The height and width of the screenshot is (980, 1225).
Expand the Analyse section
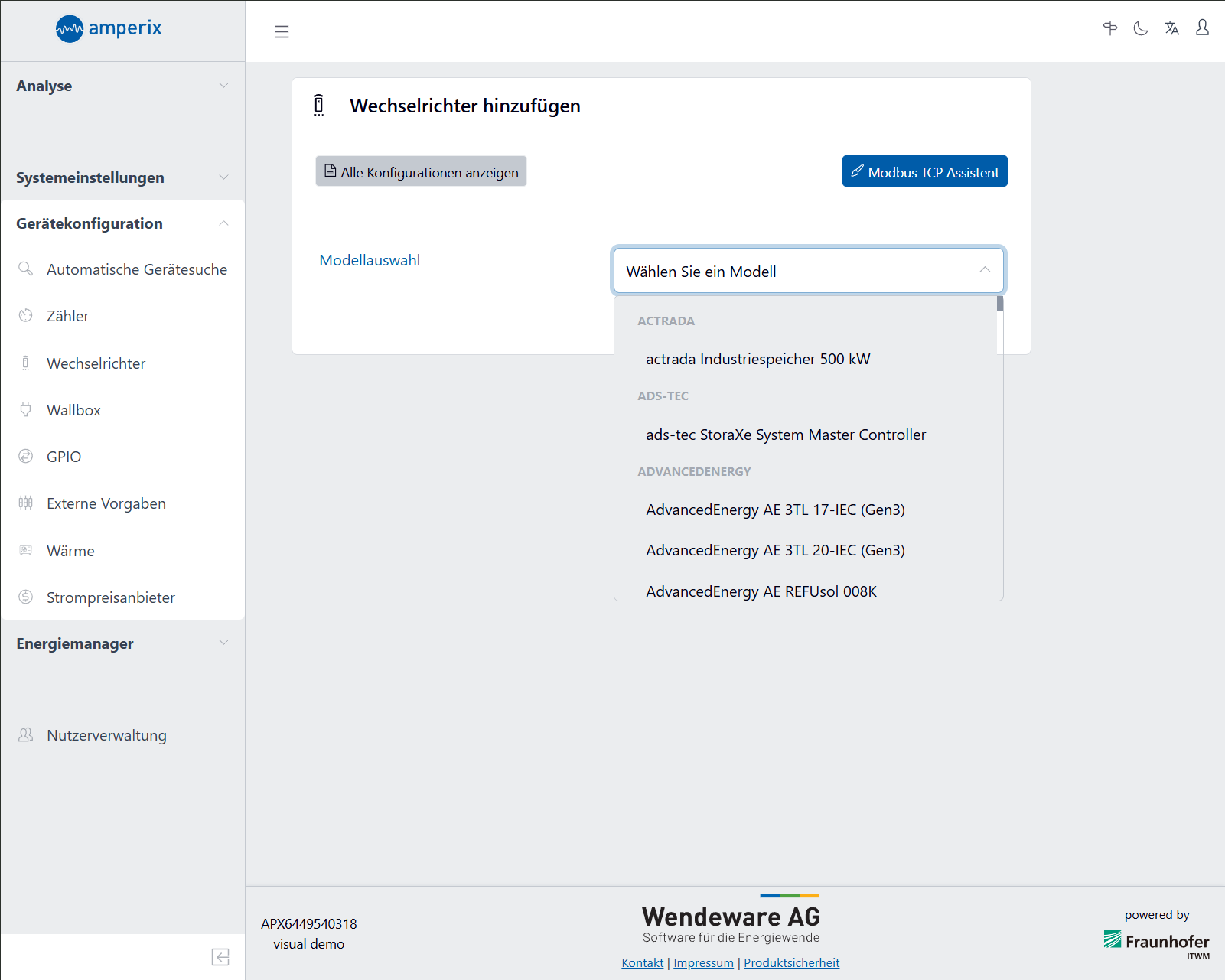(x=122, y=86)
